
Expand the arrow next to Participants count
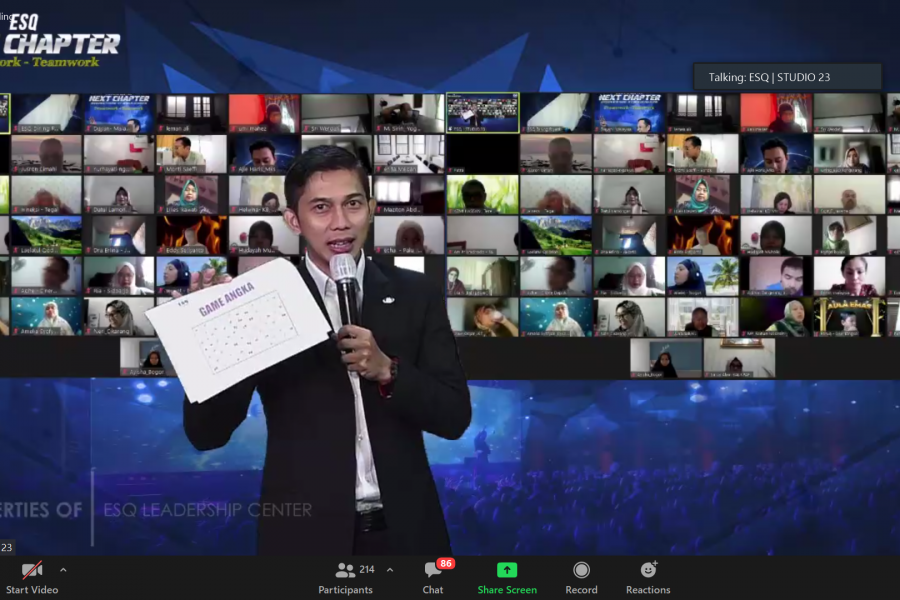point(390,570)
